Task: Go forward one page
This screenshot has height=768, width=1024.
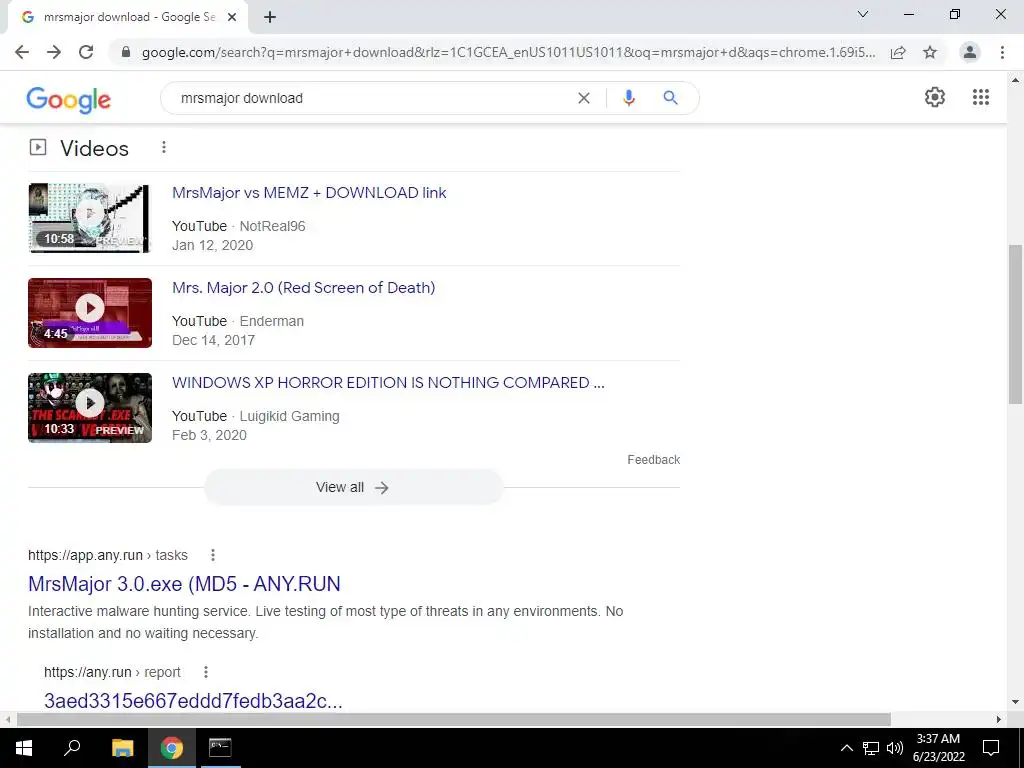Action: click(x=54, y=52)
